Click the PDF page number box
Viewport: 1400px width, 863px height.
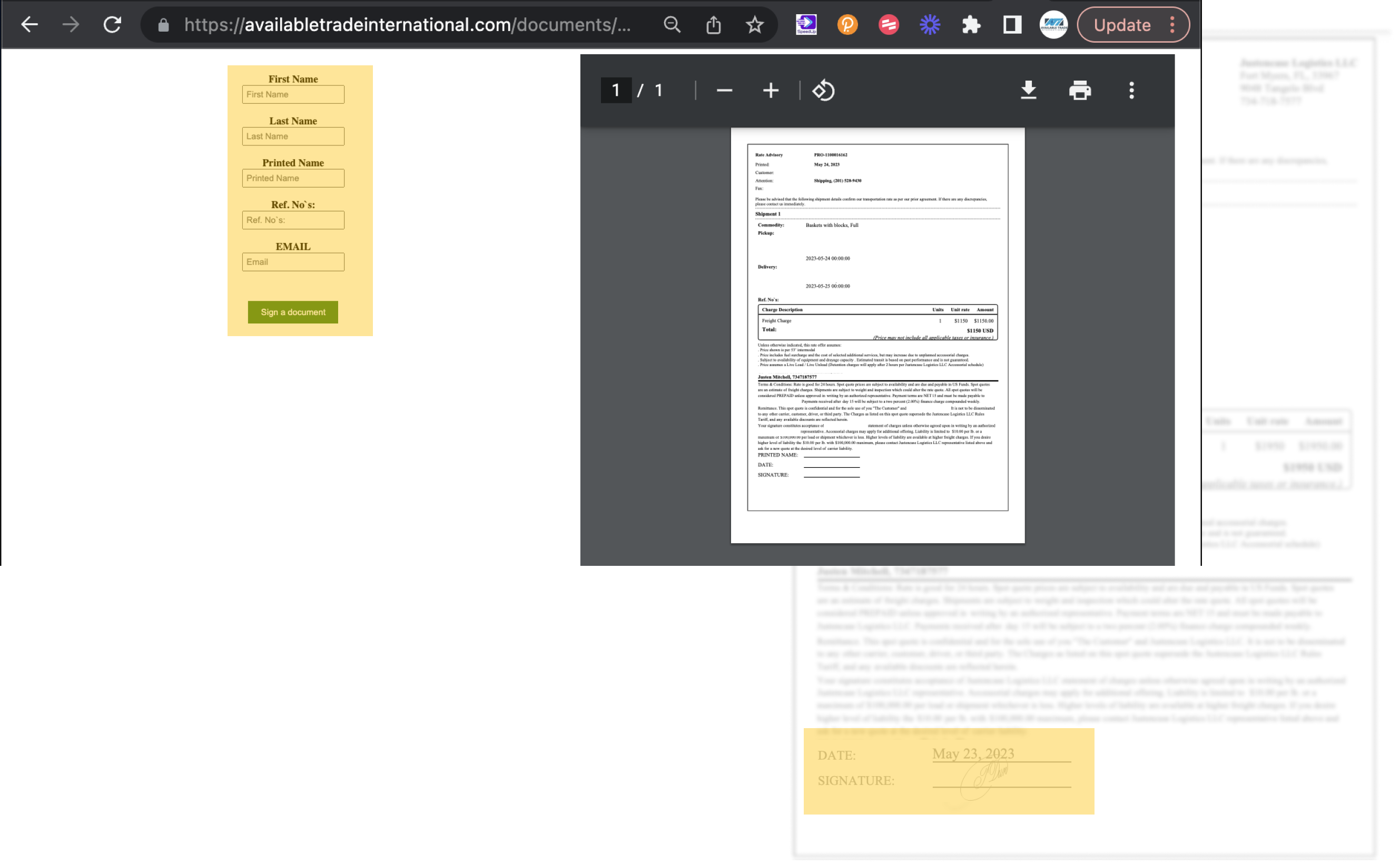616,90
